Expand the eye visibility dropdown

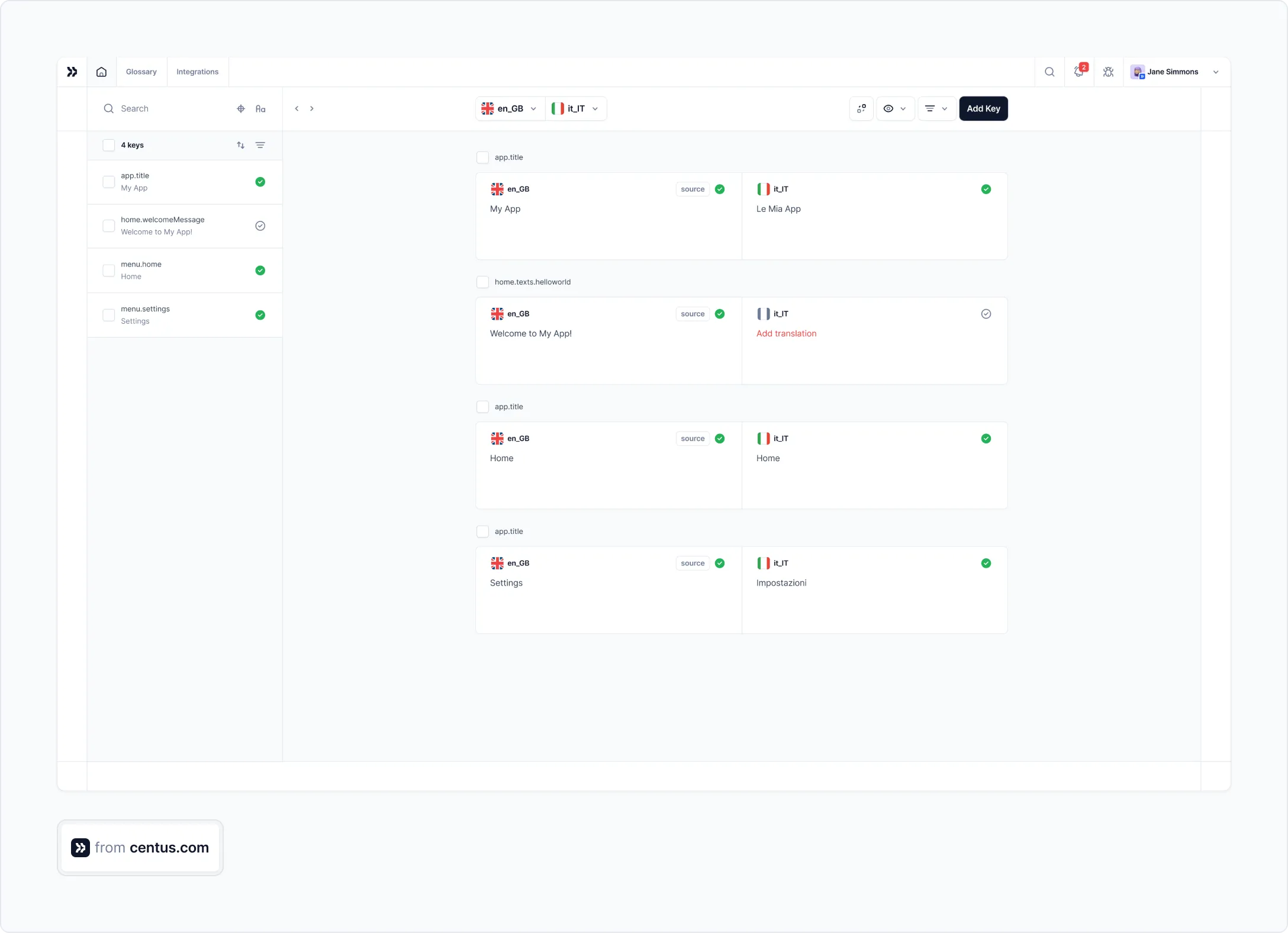click(x=895, y=109)
